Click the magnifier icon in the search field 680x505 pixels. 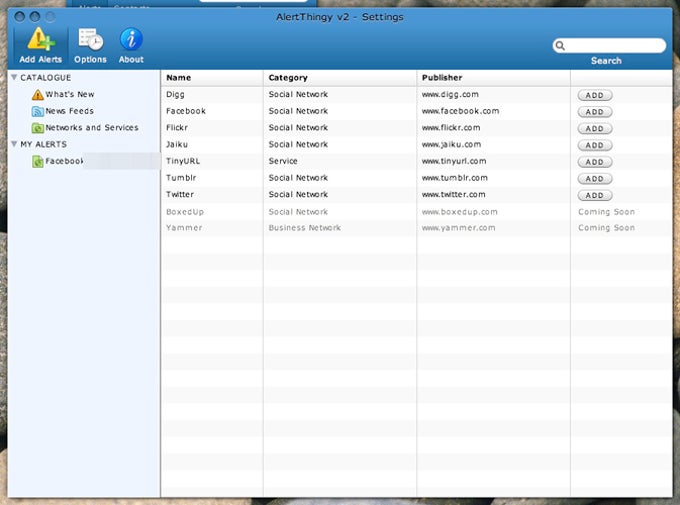pos(560,46)
